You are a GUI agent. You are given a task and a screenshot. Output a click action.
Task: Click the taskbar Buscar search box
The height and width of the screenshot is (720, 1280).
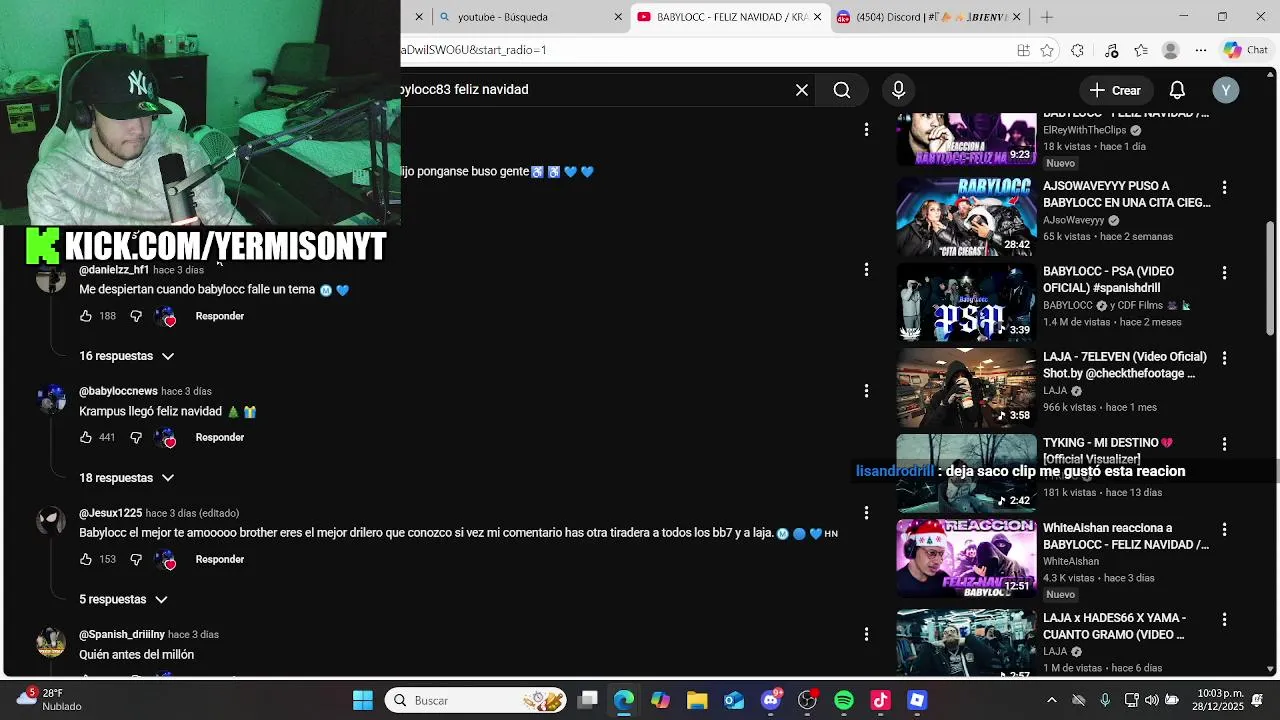[476, 700]
